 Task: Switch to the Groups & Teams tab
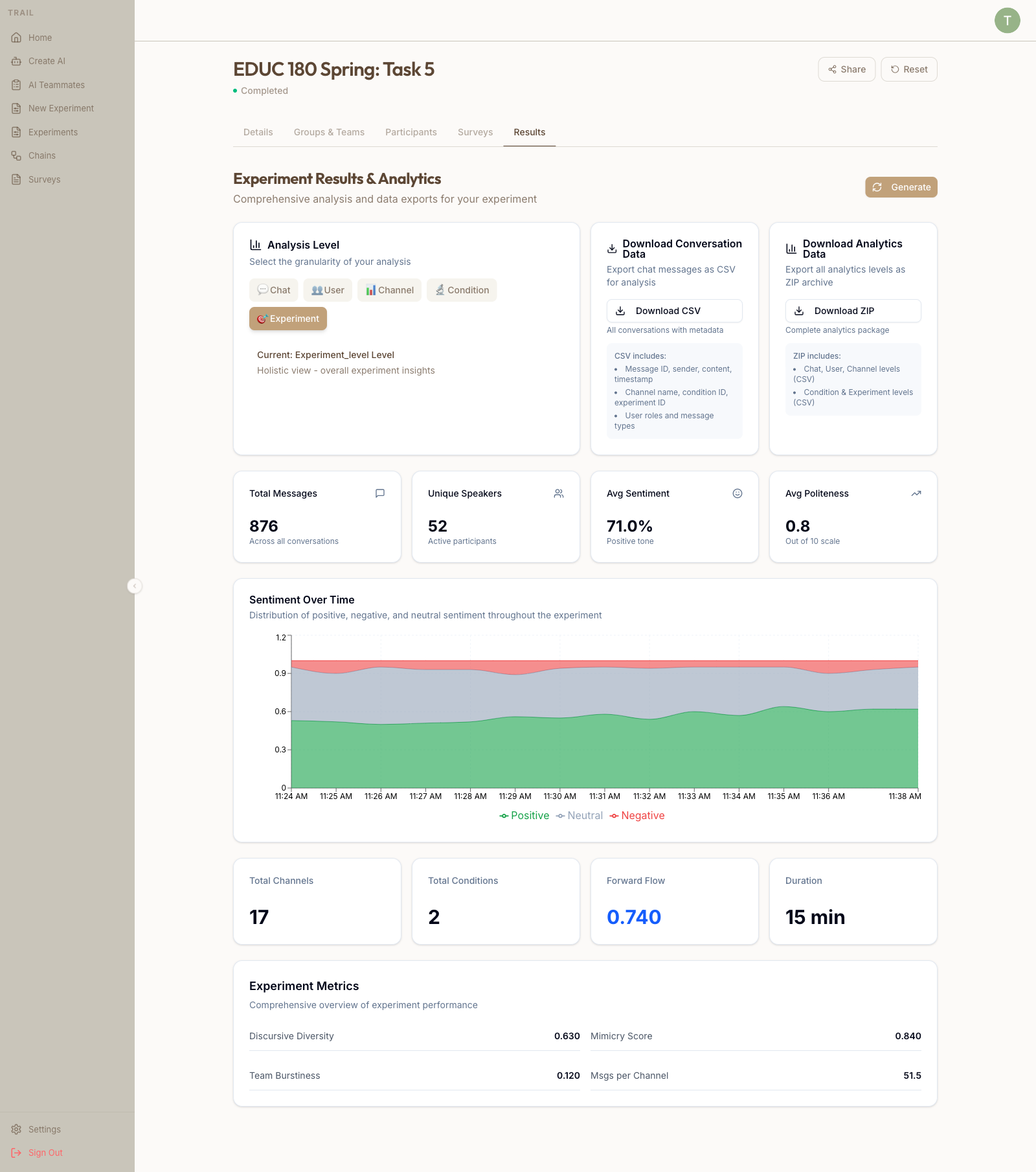coord(329,132)
